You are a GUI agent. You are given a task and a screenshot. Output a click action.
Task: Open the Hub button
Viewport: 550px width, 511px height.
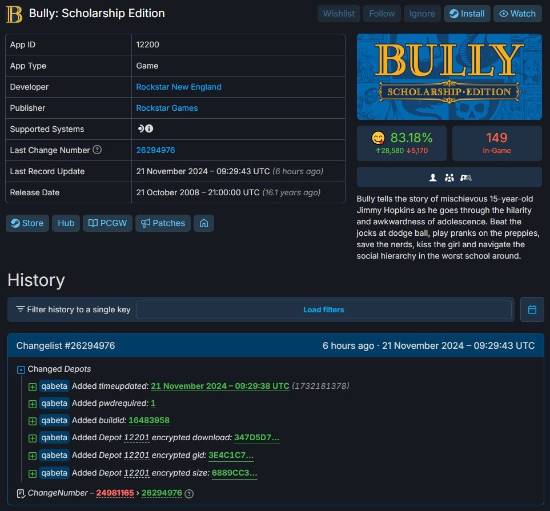pyautogui.click(x=66, y=223)
